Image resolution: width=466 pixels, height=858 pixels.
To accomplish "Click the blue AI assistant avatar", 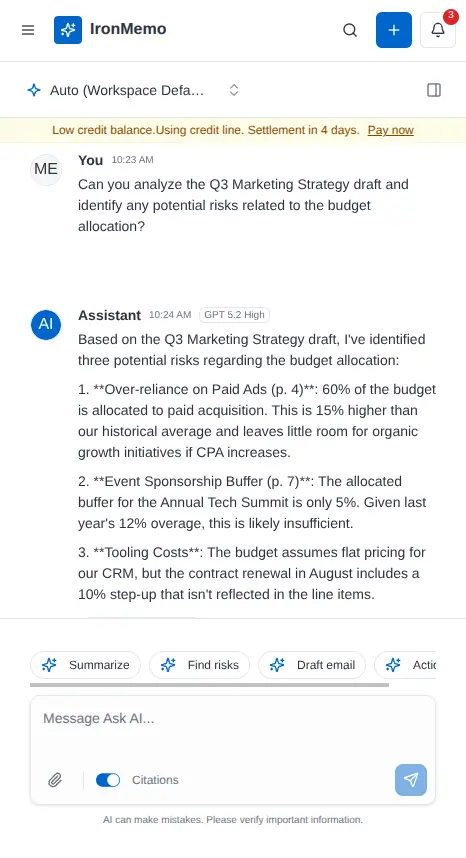I will pos(46,324).
